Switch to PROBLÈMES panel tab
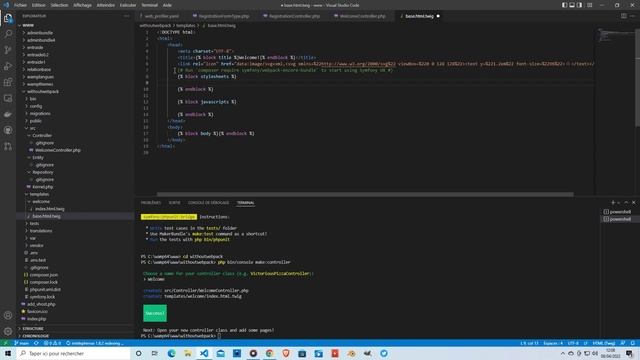 click(x=151, y=203)
